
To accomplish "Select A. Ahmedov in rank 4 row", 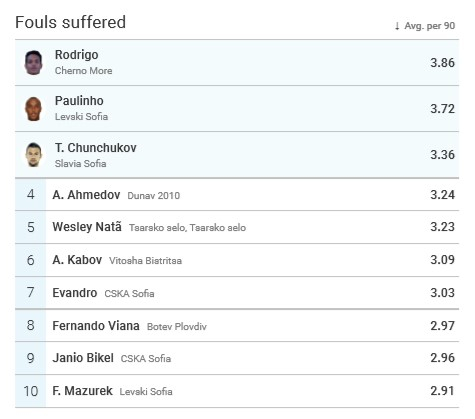I will pyautogui.click(x=86, y=195).
